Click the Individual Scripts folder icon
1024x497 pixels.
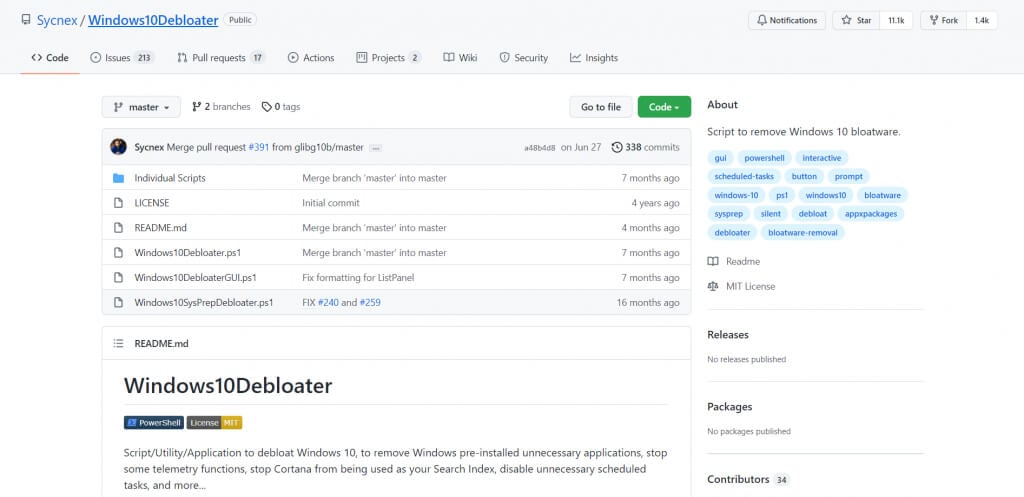click(x=118, y=178)
